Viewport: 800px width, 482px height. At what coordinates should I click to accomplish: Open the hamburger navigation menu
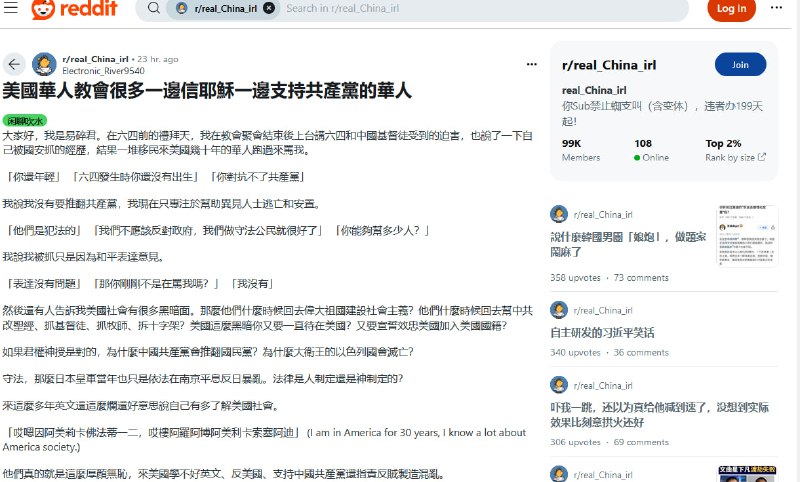(11, 7)
